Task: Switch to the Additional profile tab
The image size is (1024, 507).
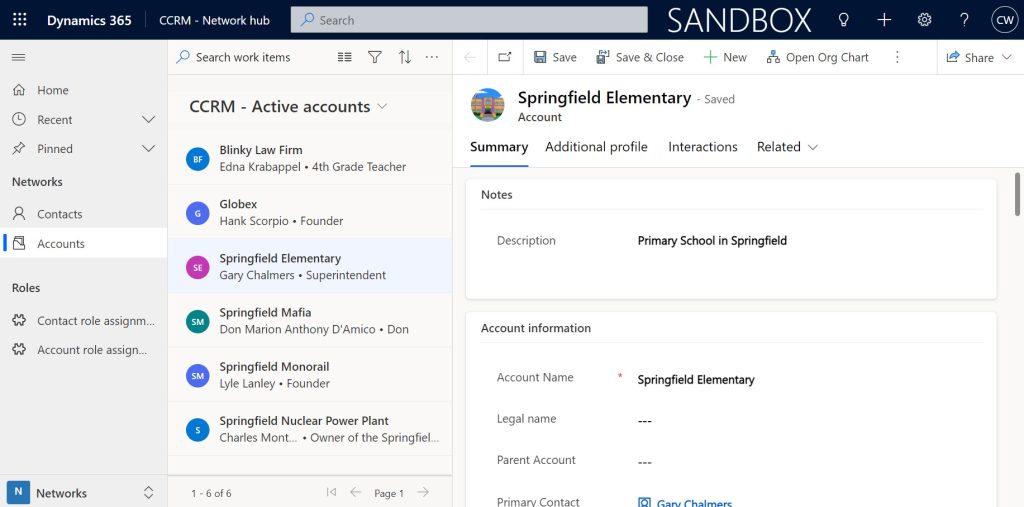Action: [596, 147]
